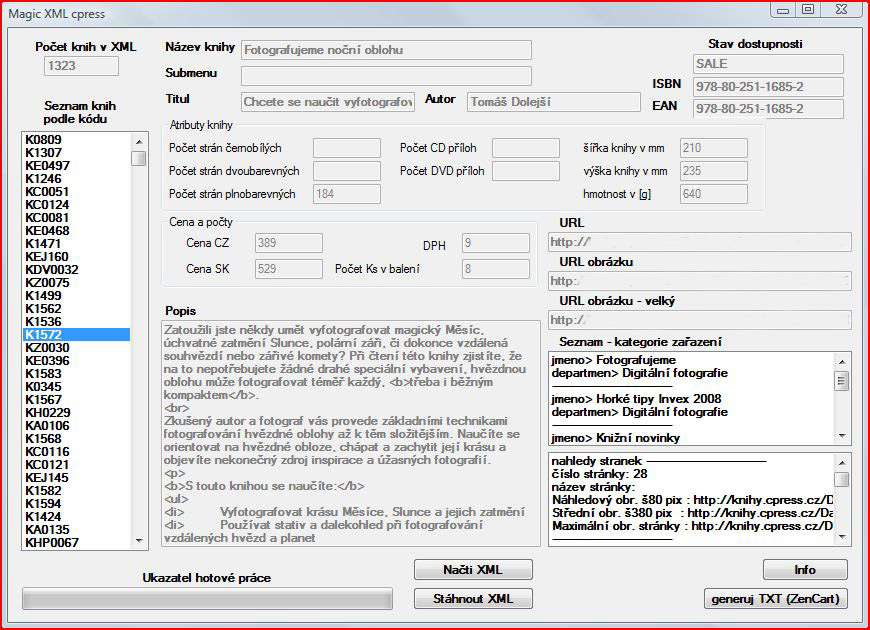Select highlighted item K1572 in book list

[x=76, y=335]
